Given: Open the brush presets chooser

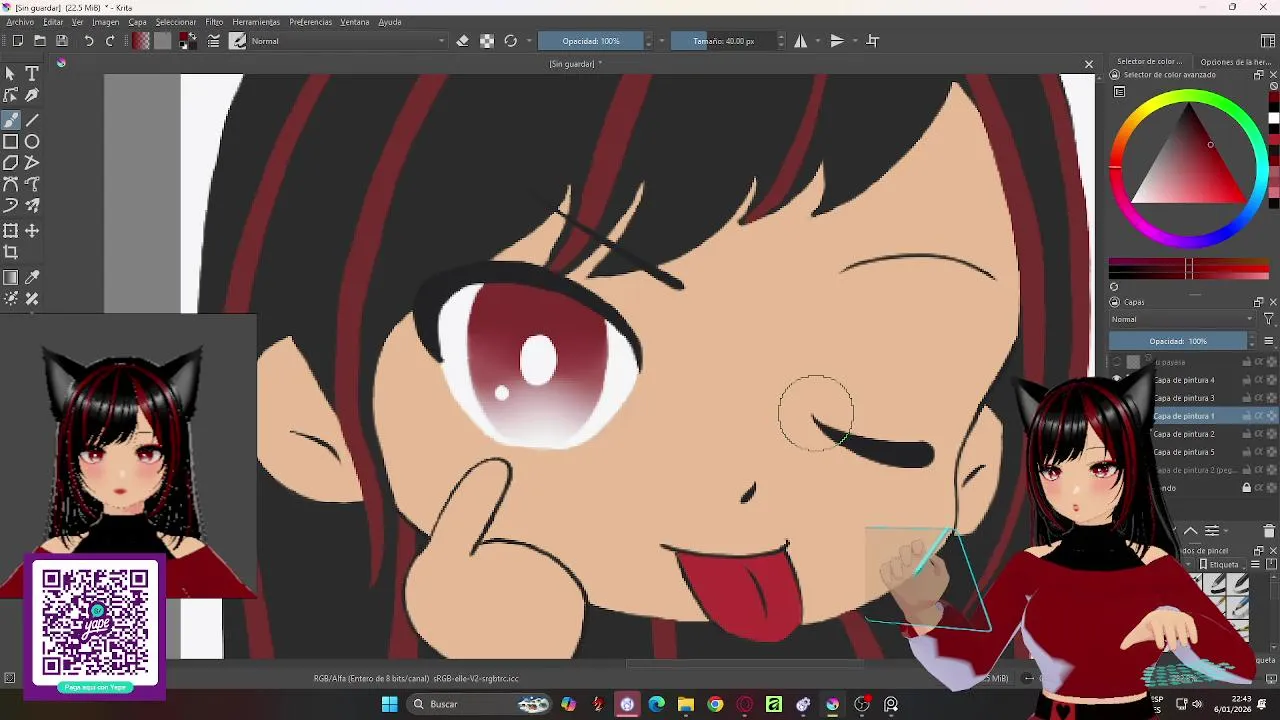Looking at the screenshot, I should click(x=238, y=41).
